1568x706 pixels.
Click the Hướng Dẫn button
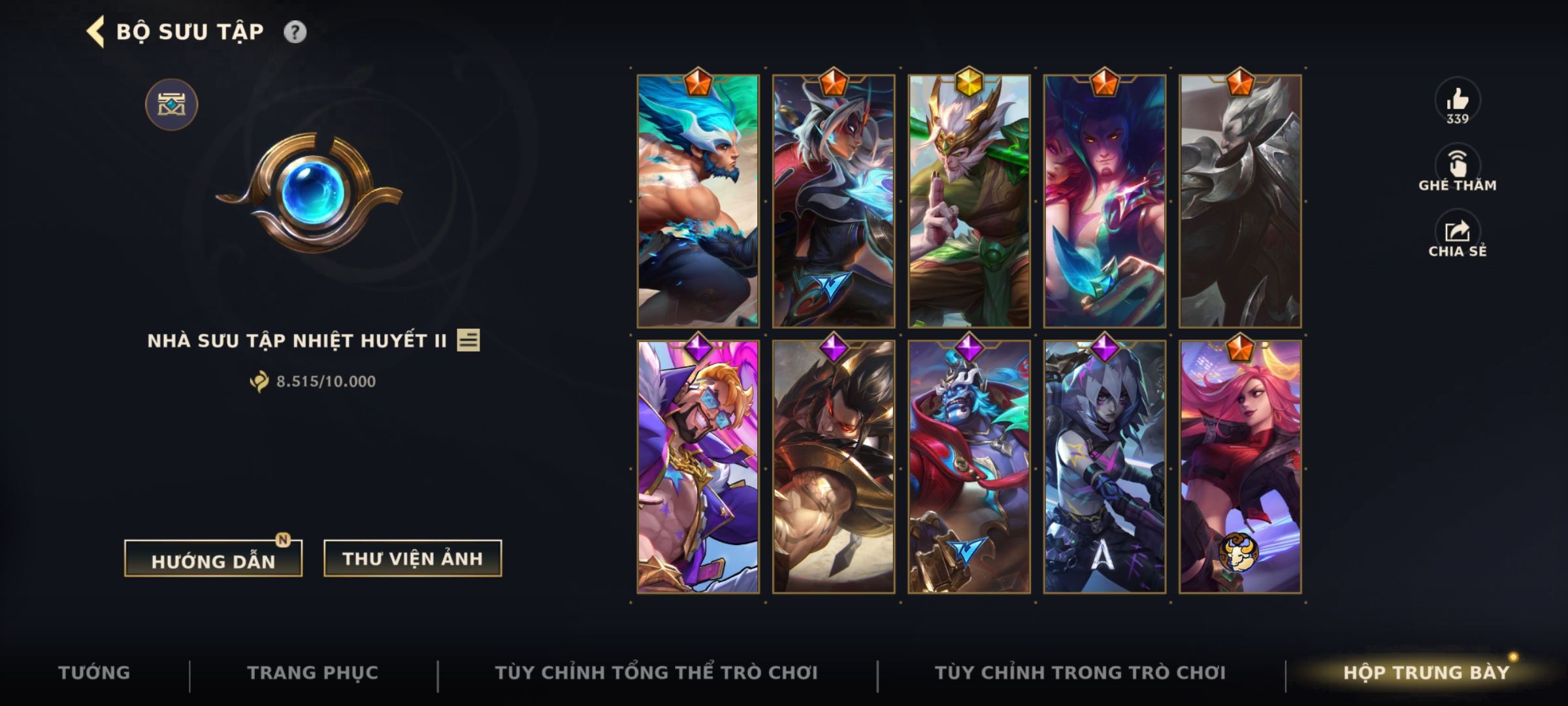[213, 559]
